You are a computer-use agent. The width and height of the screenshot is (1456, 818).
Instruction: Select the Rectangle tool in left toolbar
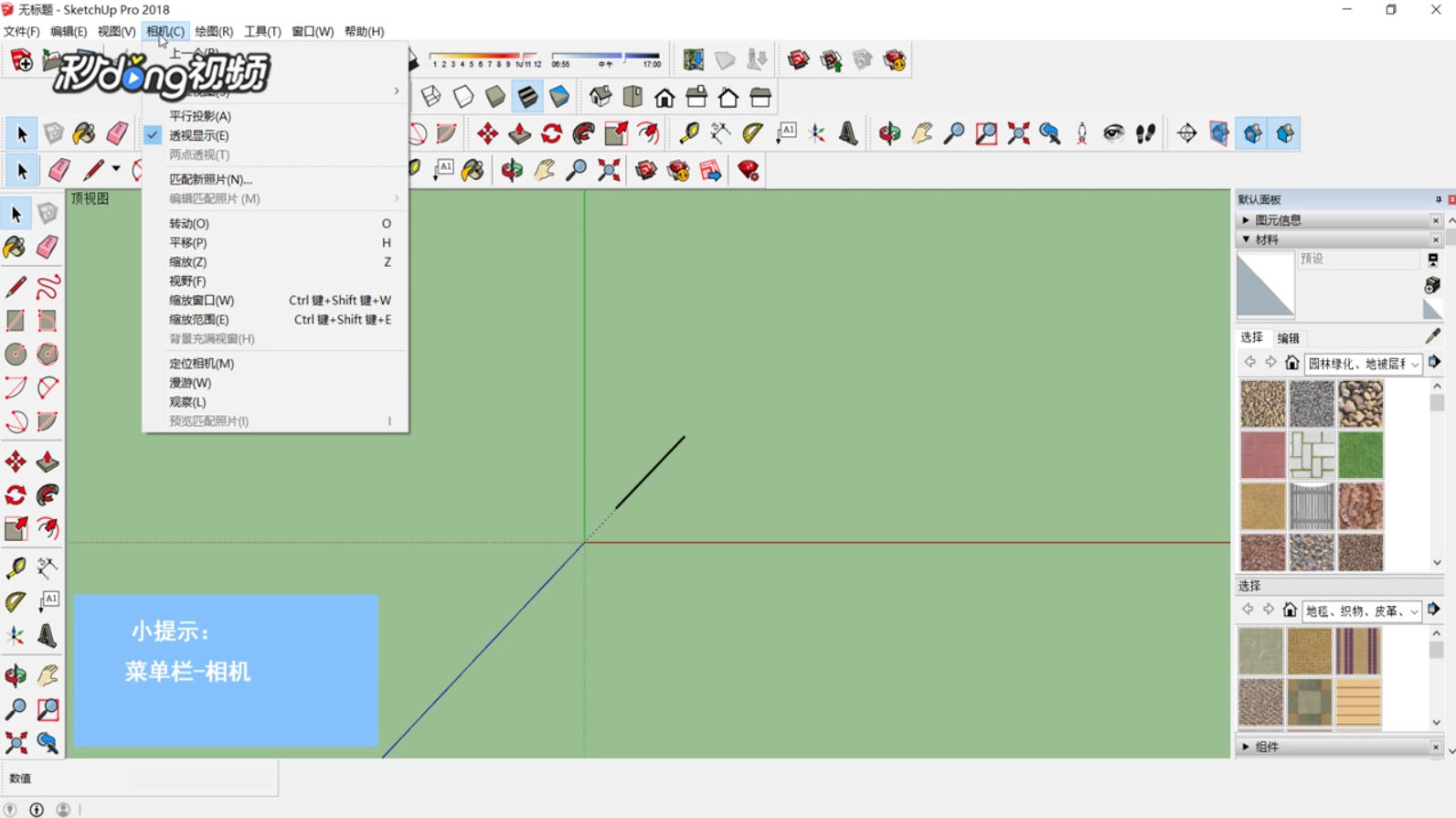pyautogui.click(x=16, y=320)
